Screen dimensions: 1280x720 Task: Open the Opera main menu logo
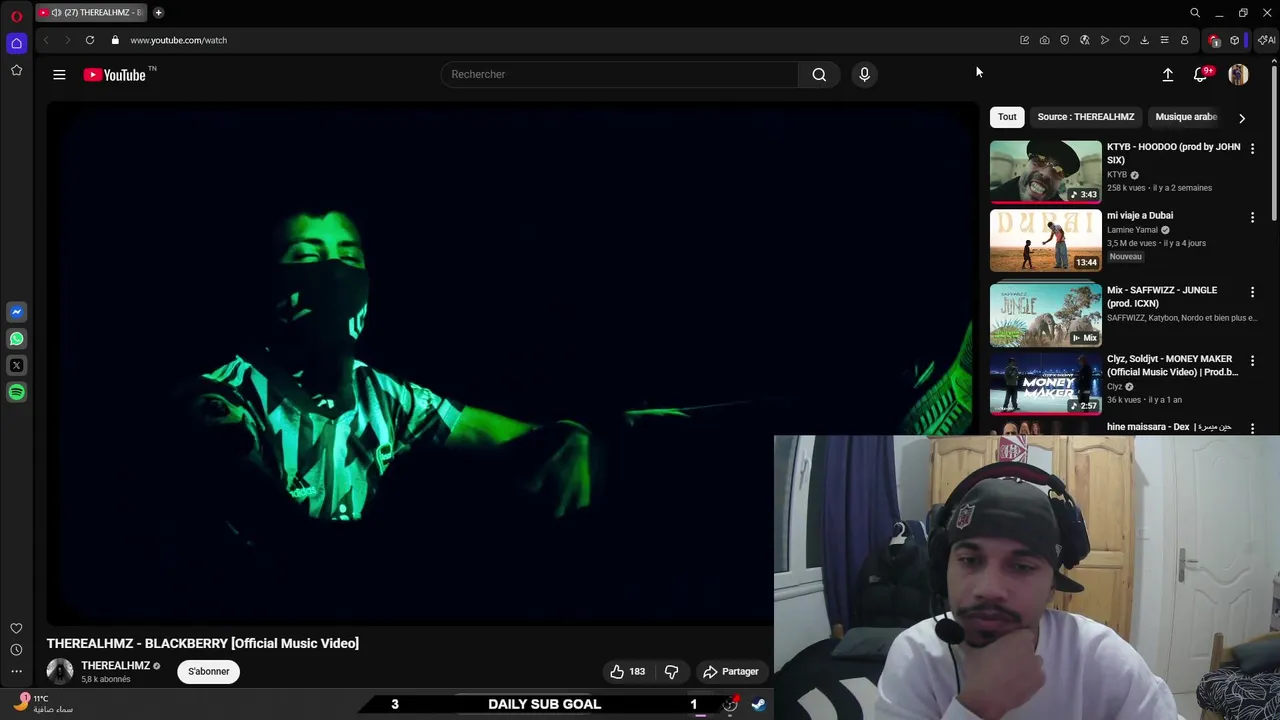click(16, 16)
